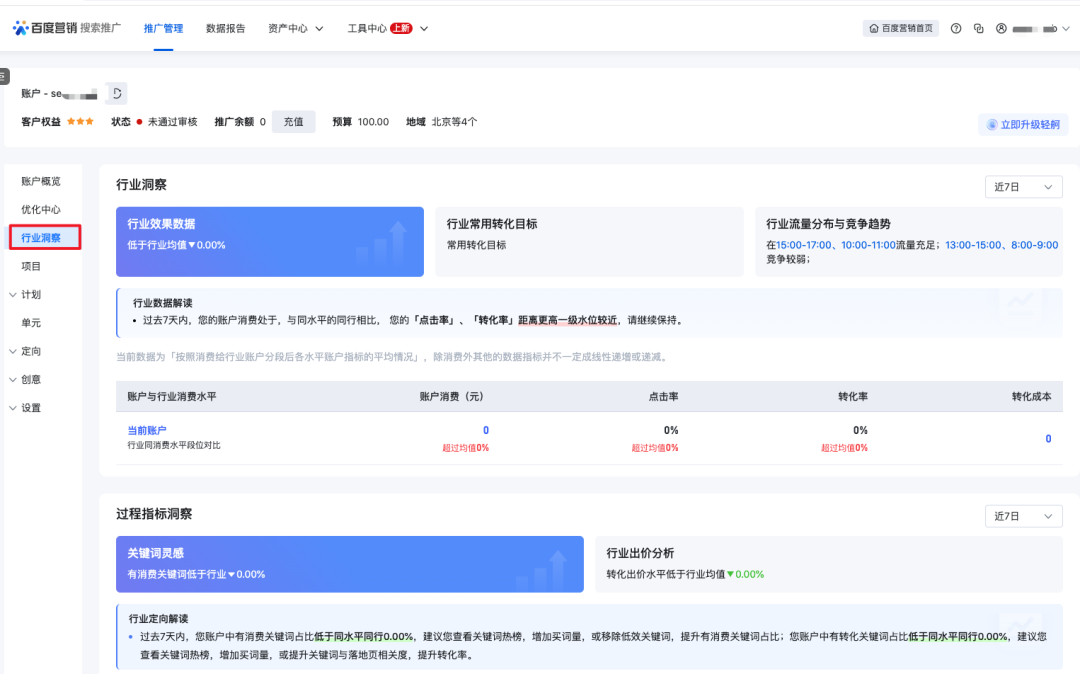The width and height of the screenshot is (1080, 674).
Task: Click the 充值 button
Action: click(293, 122)
